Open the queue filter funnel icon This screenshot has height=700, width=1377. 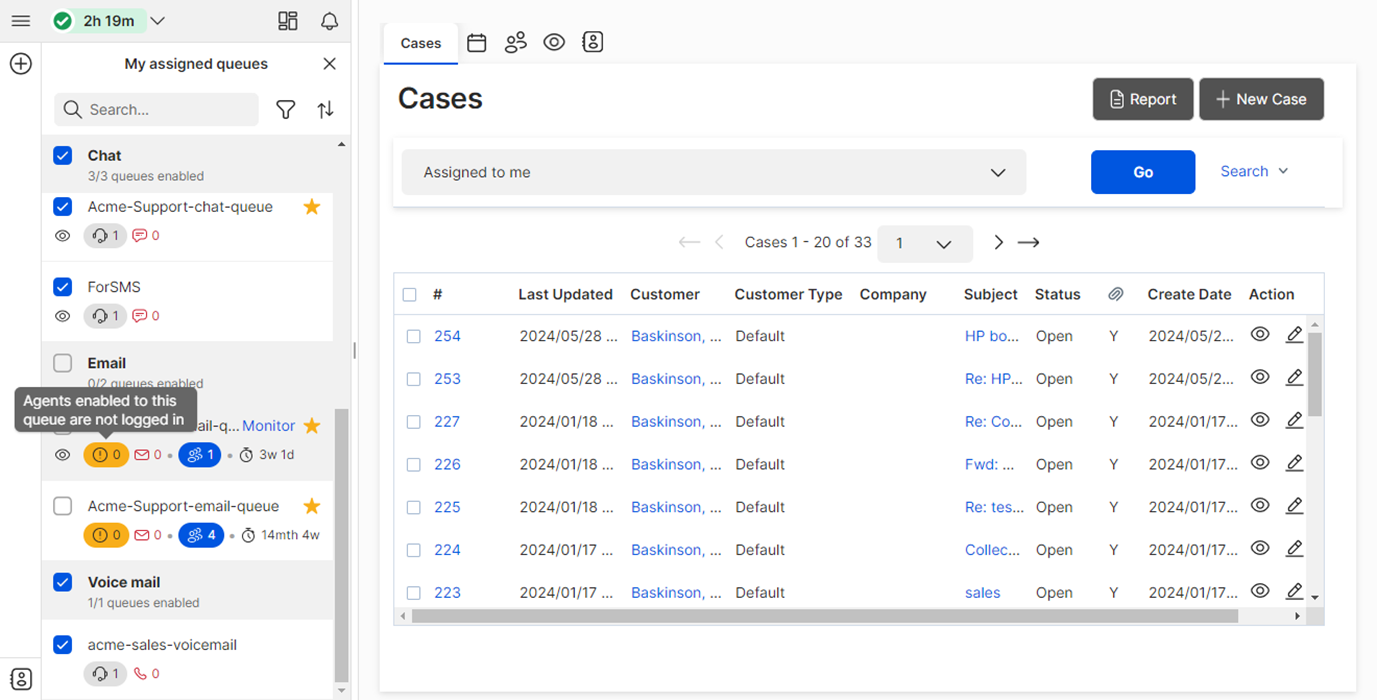point(286,110)
